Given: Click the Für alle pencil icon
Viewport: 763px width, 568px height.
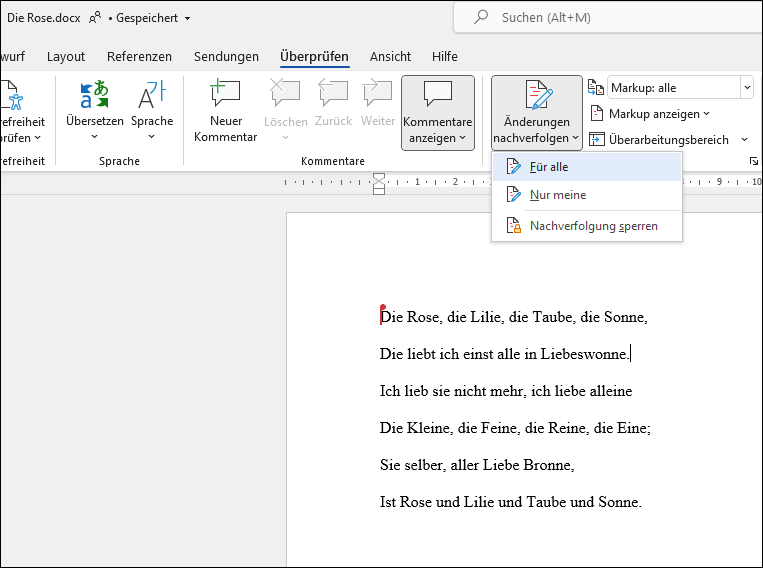Looking at the screenshot, I should click(x=513, y=166).
